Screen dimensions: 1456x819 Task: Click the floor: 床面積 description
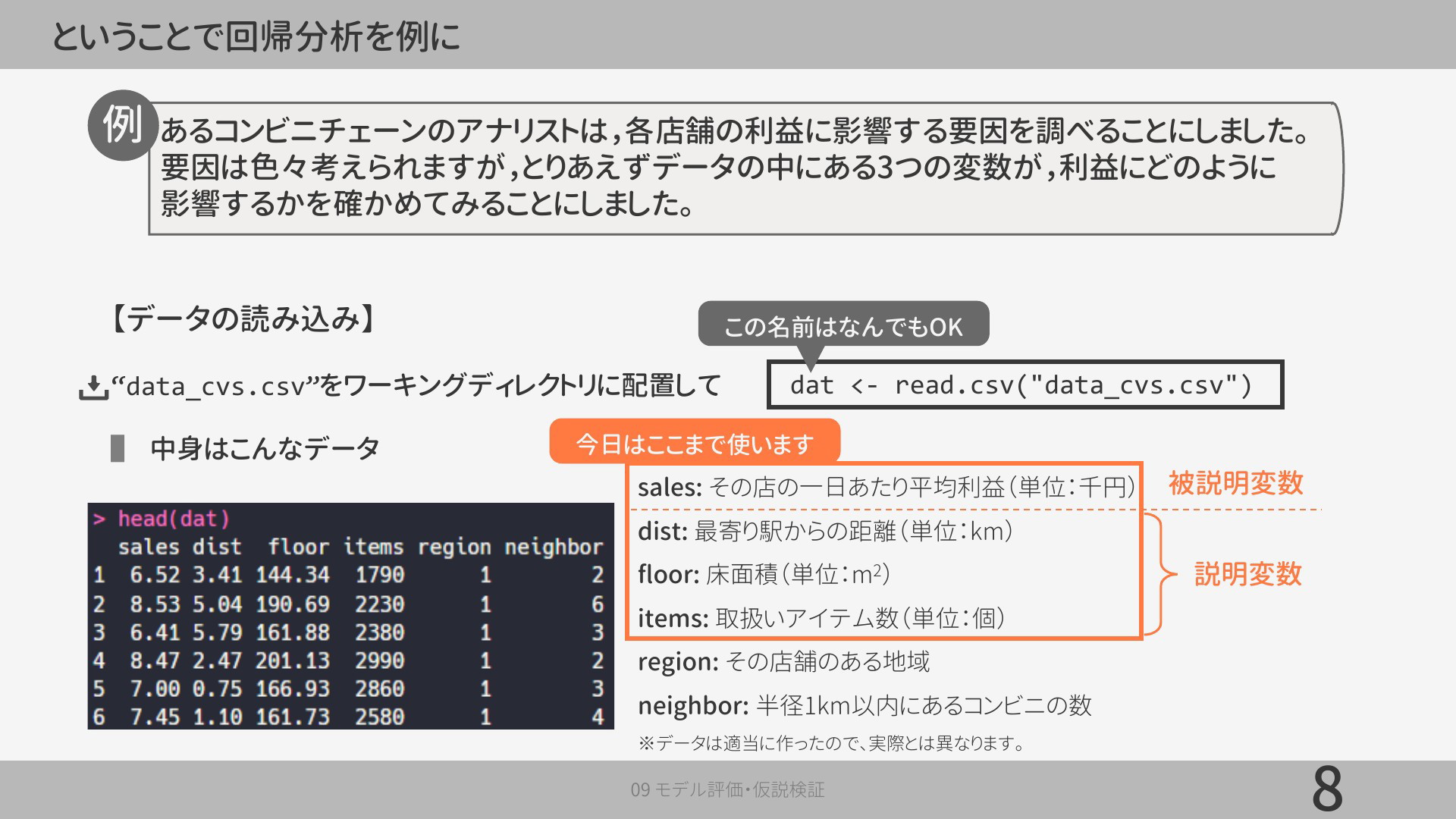pos(764,574)
